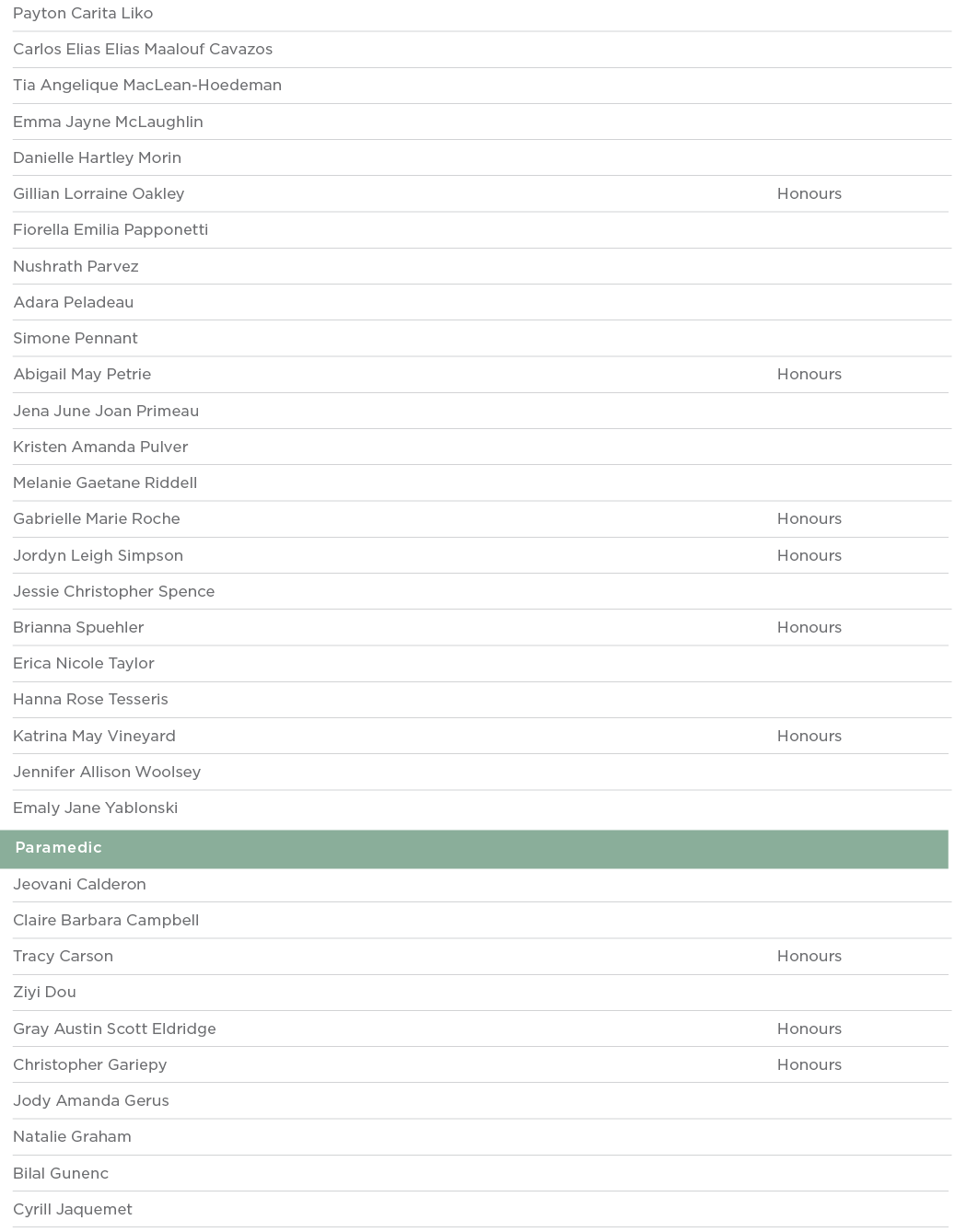Click Honours beside Gillian Lorraine Oakley
Viewport: 955px width, 1232px height.
809,194
